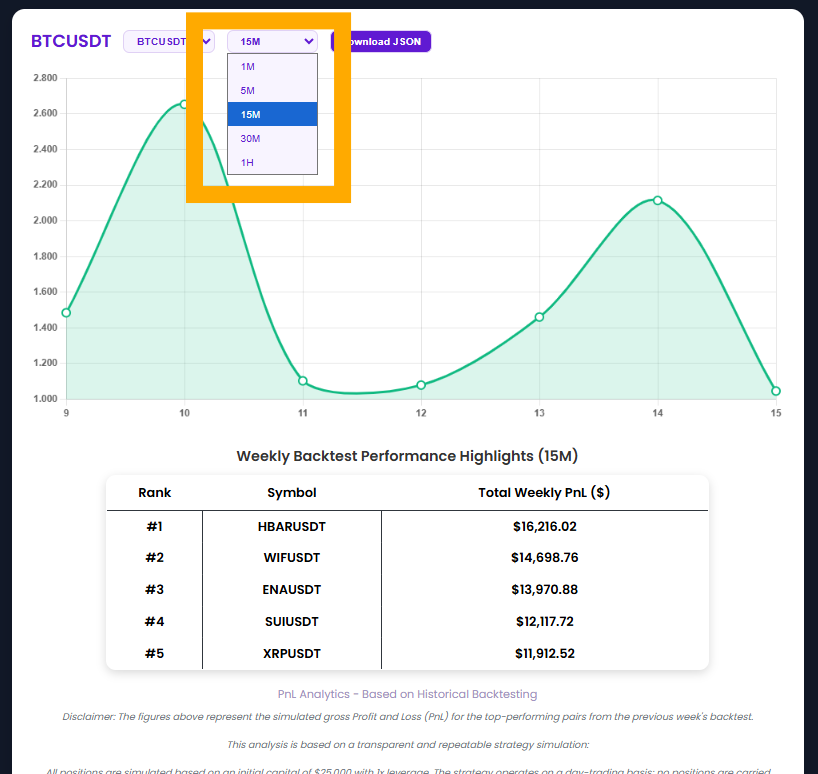Click chart data point at day 15
Screen dimensions: 818x774
(x=776, y=391)
